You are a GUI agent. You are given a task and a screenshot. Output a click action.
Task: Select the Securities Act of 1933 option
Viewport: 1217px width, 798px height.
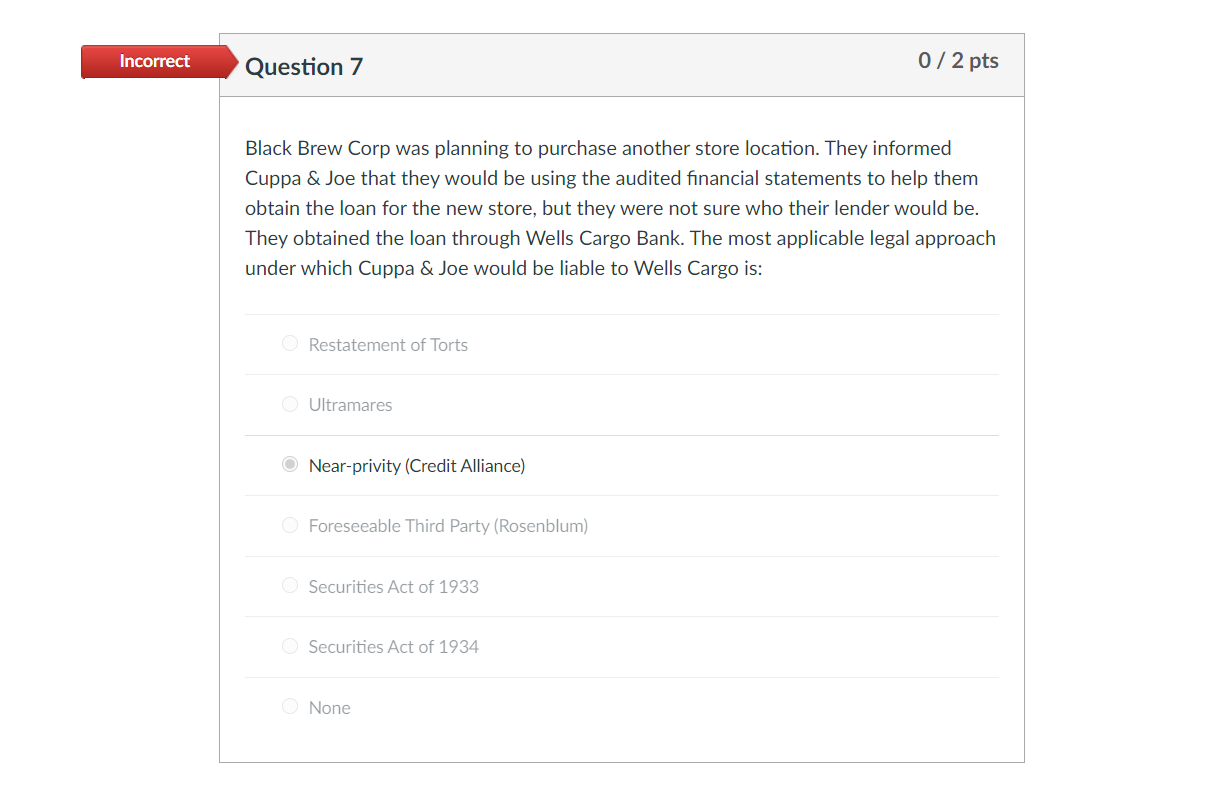[x=290, y=585]
